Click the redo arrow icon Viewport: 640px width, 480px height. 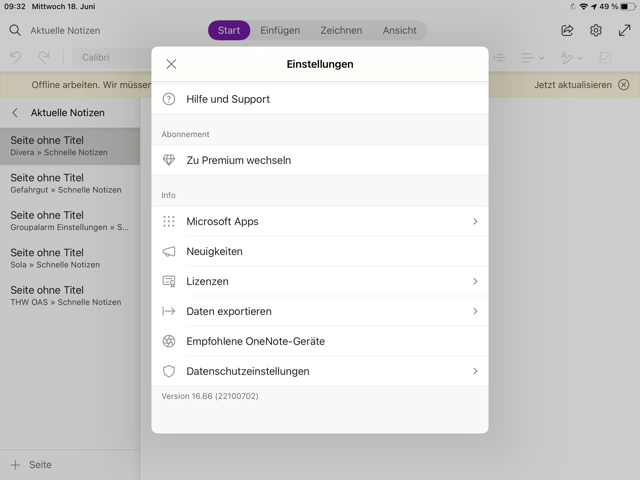click(44, 57)
